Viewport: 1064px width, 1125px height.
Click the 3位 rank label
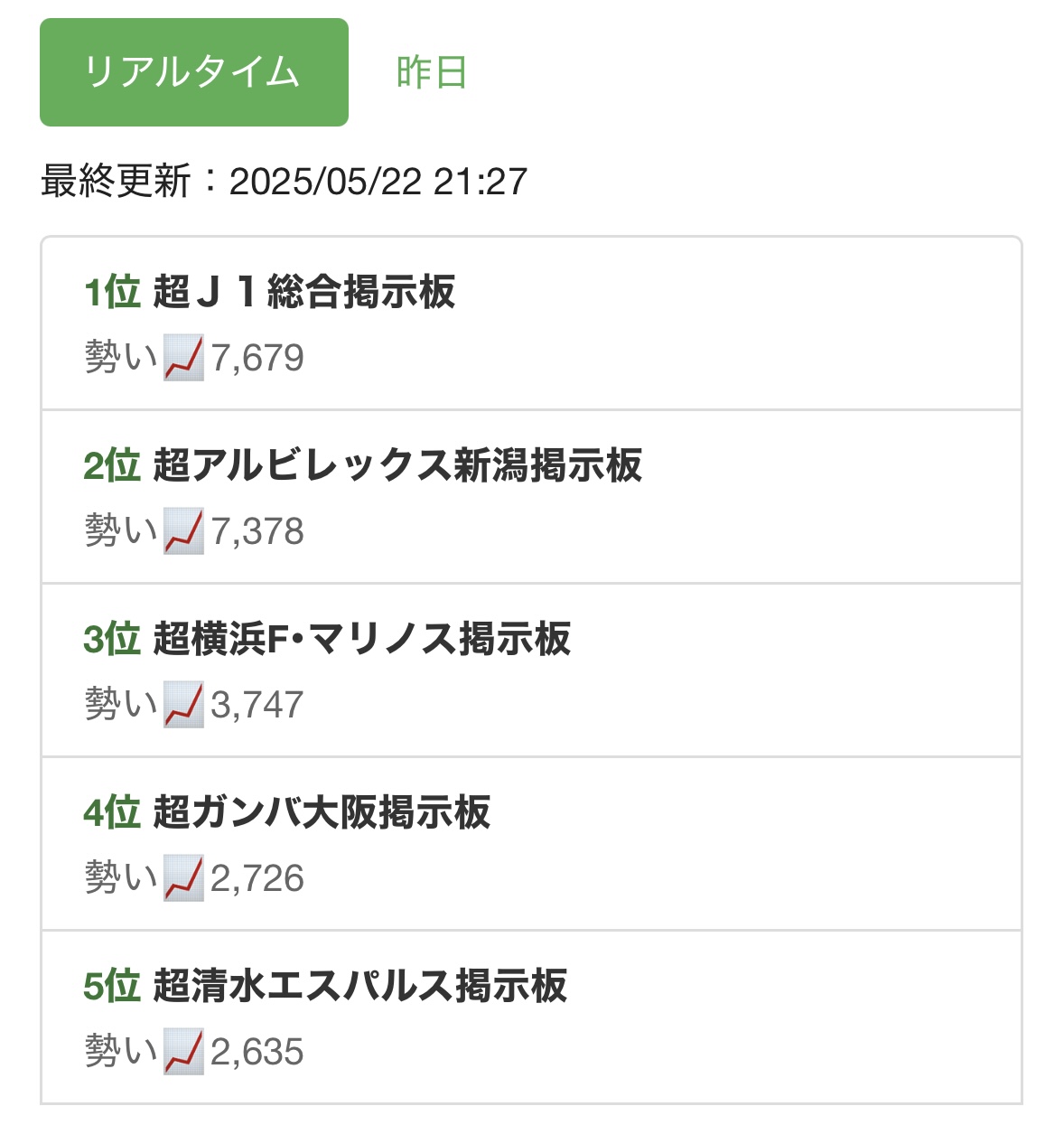pos(112,639)
